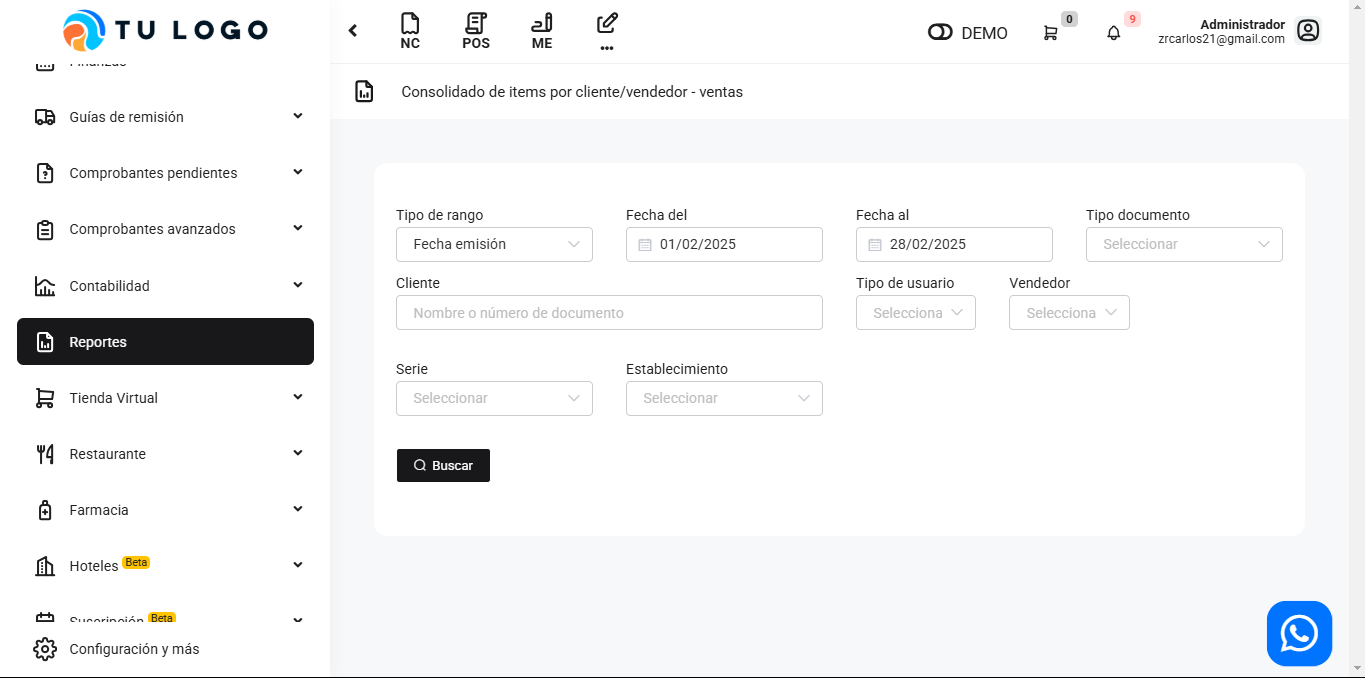Open the shopping cart icon

coord(1050,33)
